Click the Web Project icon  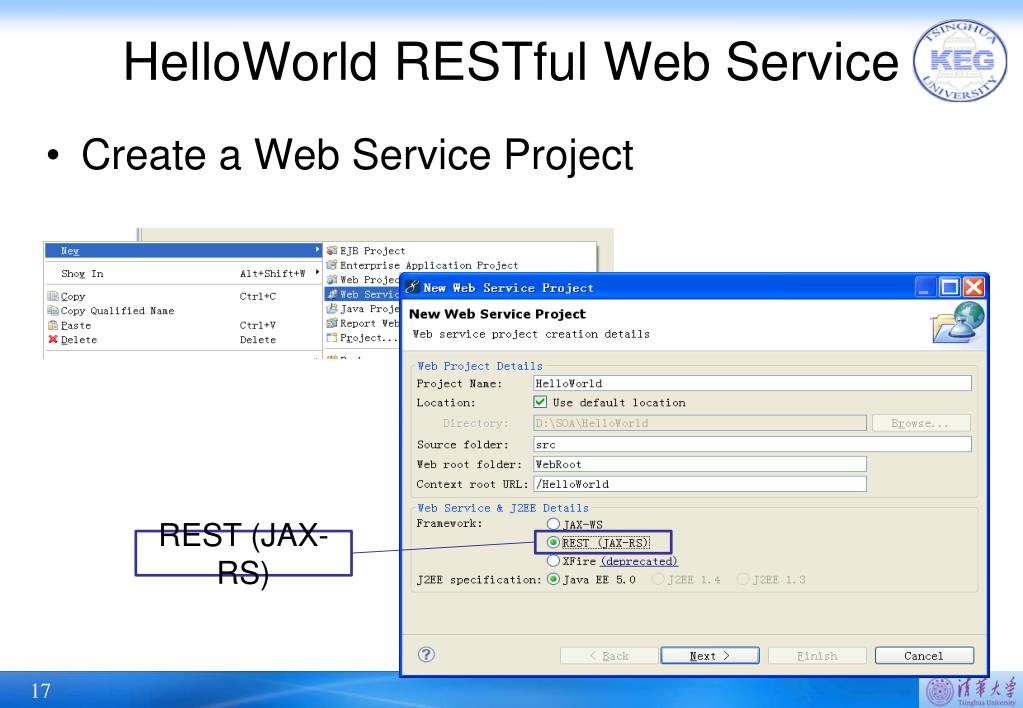click(332, 279)
